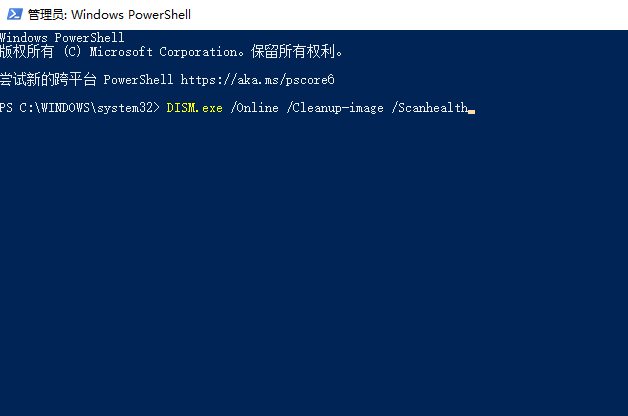This screenshot has height=416, width=628.
Task: Click the "Windows PowerShell" banner line in console
Action: (x=62, y=38)
